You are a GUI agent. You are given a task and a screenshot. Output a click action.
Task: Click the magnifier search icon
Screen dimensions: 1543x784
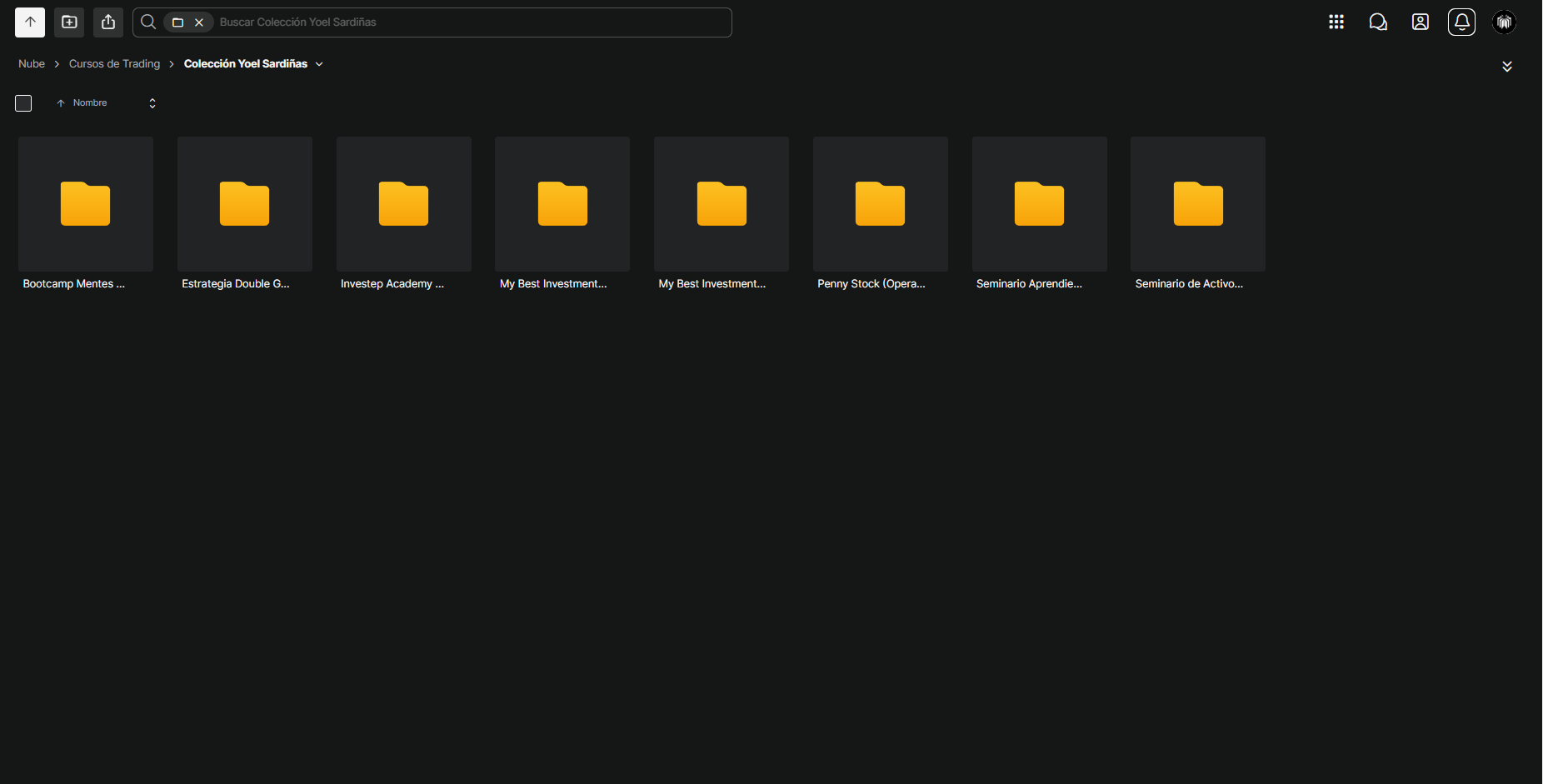[148, 22]
